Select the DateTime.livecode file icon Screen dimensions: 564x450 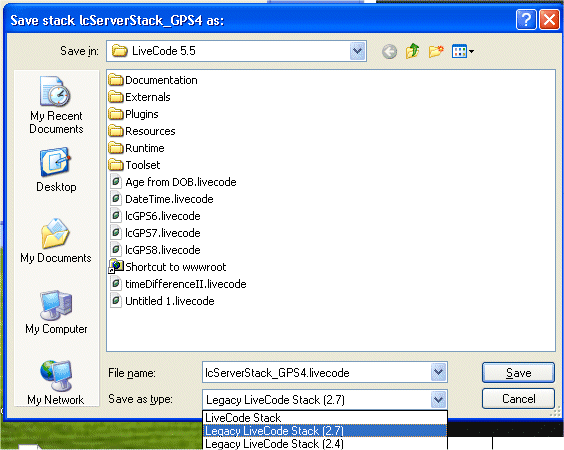click(116, 198)
